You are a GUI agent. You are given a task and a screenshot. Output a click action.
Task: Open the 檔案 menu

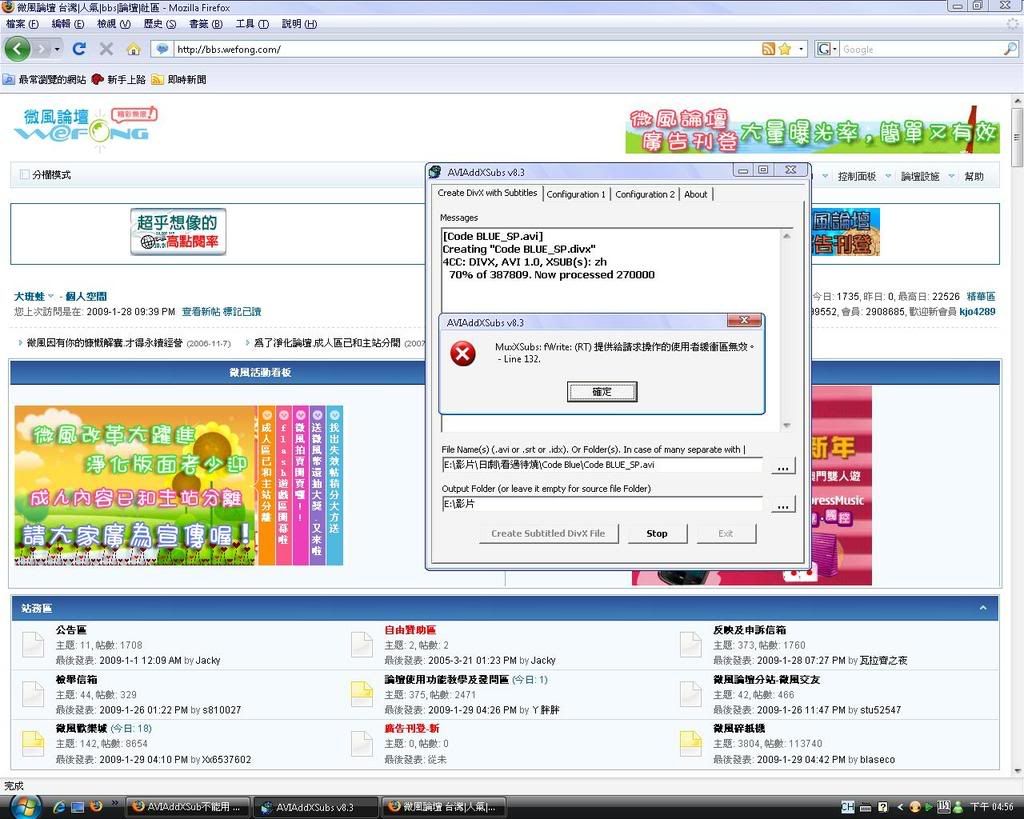(22, 24)
